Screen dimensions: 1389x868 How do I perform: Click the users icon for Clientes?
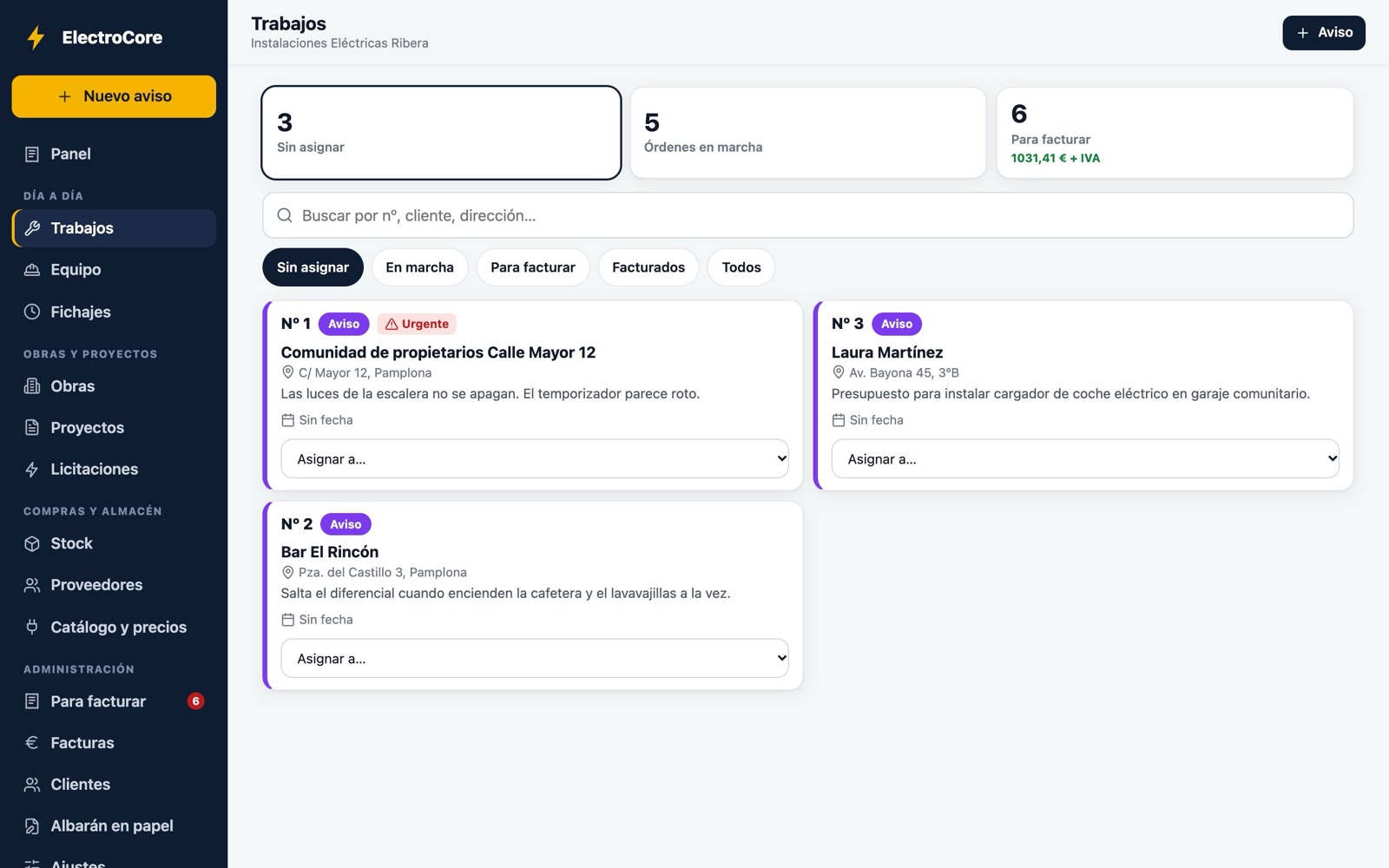click(32, 785)
